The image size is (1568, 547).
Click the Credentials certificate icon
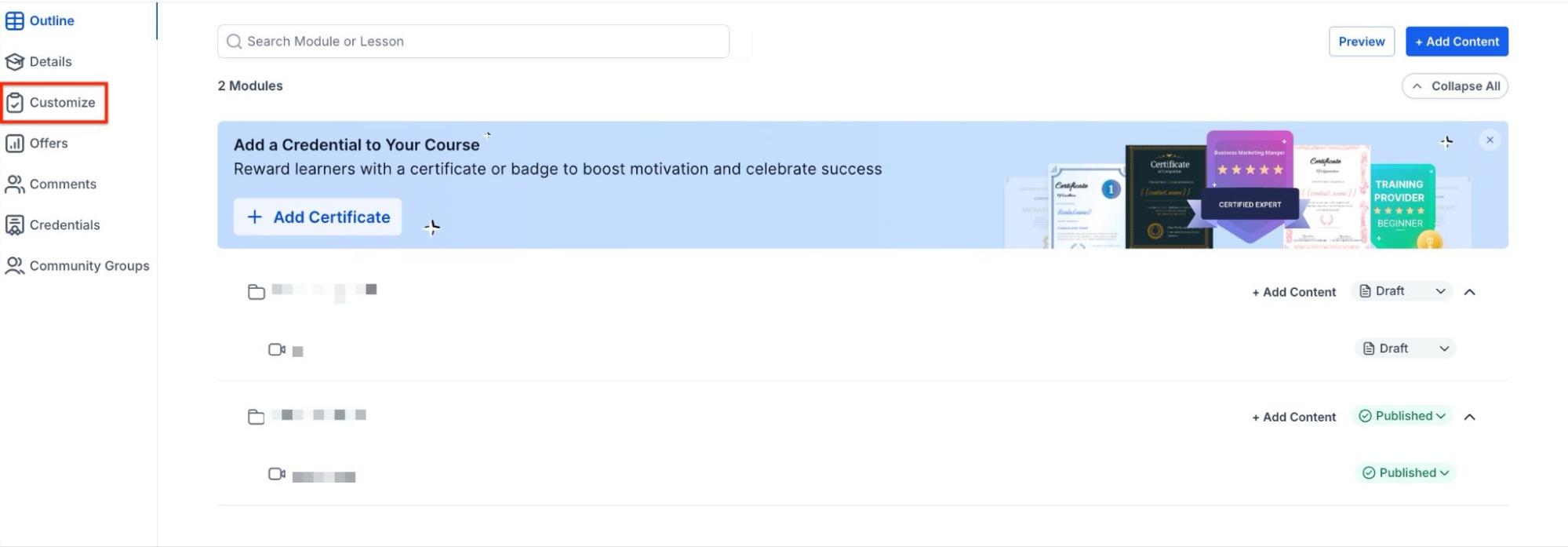click(14, 225)
